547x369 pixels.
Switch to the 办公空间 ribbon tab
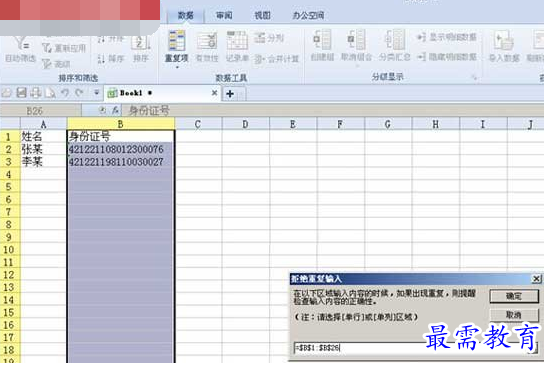click(308, 15)
